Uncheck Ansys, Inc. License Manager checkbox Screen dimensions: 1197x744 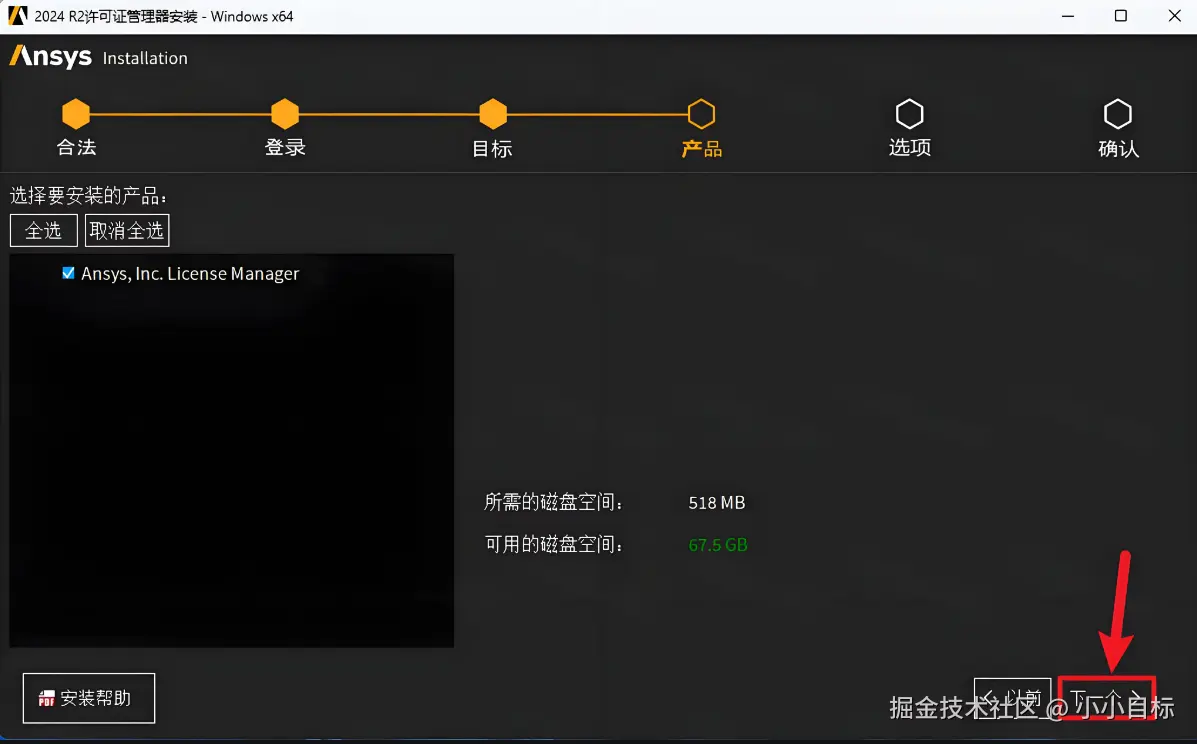[68, 273]
